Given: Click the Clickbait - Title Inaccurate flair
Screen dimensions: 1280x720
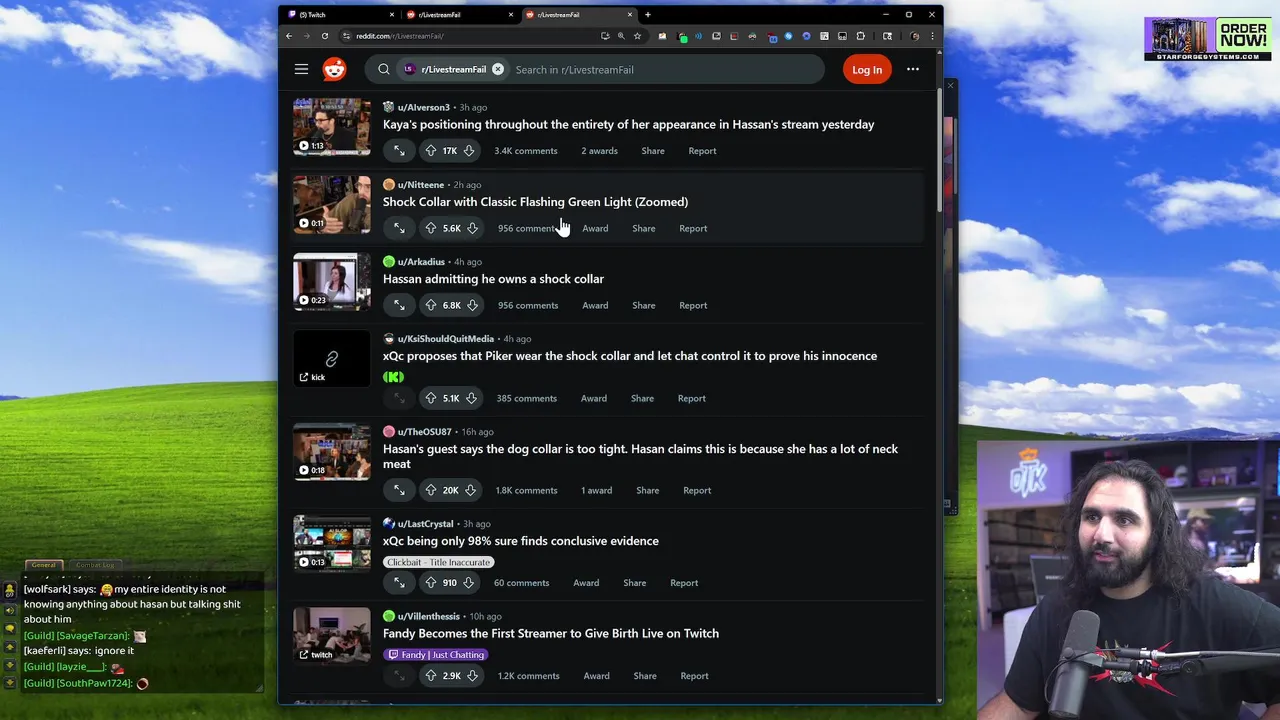Looking at the screenshot, I should pyautogui.click(x=438, y=562).
